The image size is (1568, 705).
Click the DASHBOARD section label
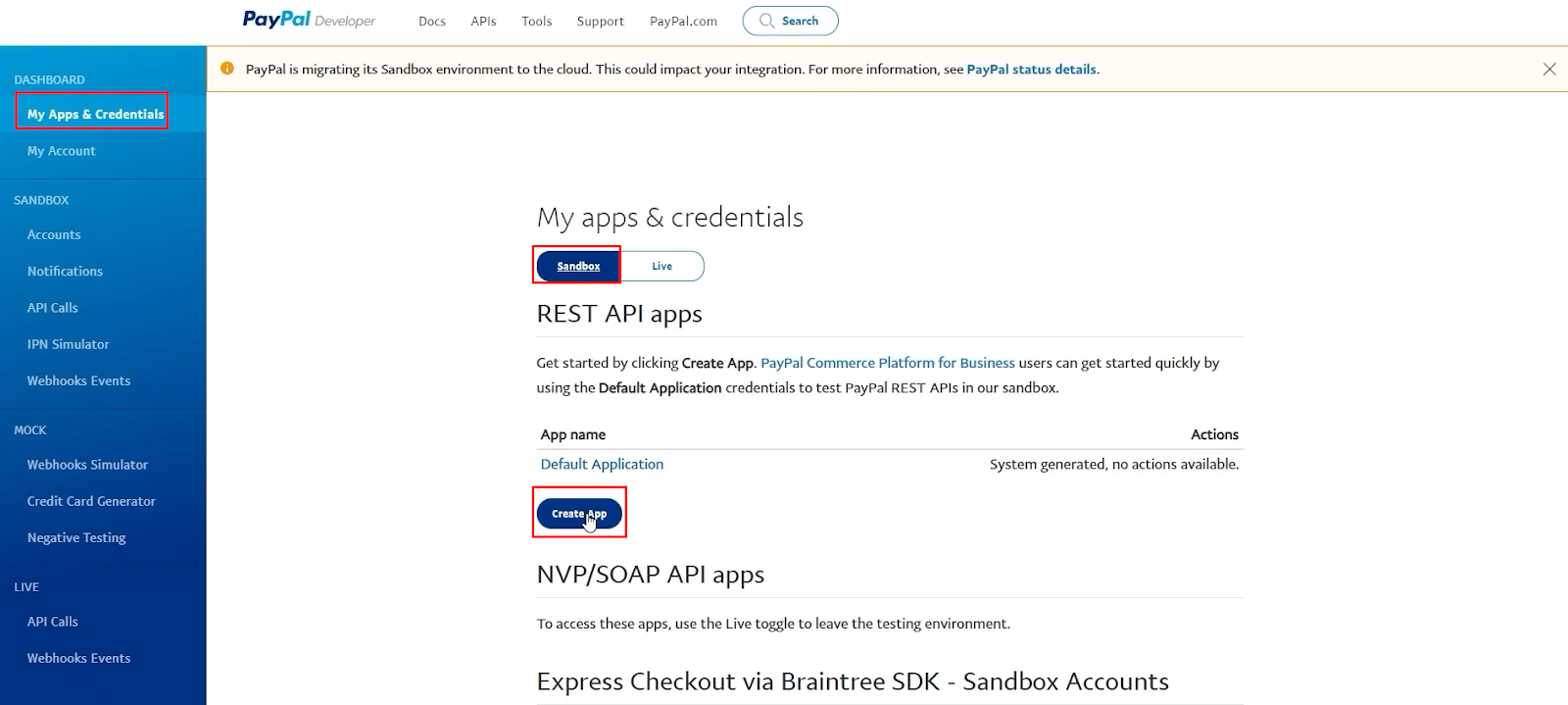49,79
